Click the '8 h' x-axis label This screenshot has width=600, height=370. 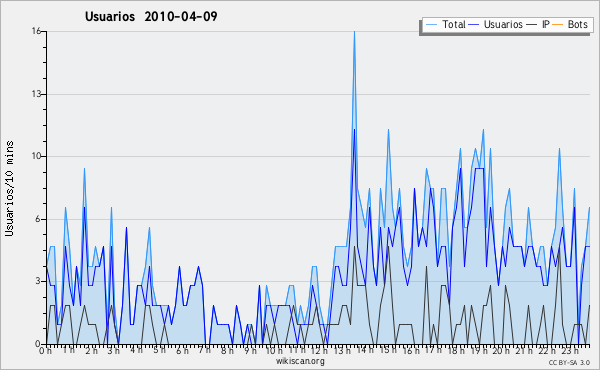pyautogui.click(x=227, y=351)
